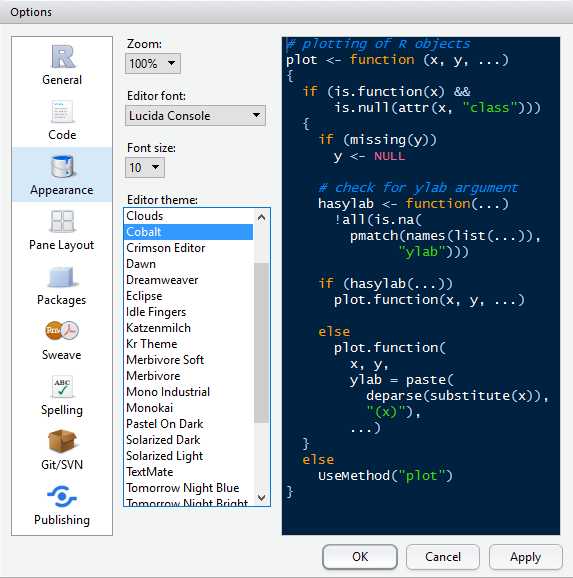This screenshot has height=578, width=573.
Task: Select the Cobalt editor theme
Action: (188, 232)
